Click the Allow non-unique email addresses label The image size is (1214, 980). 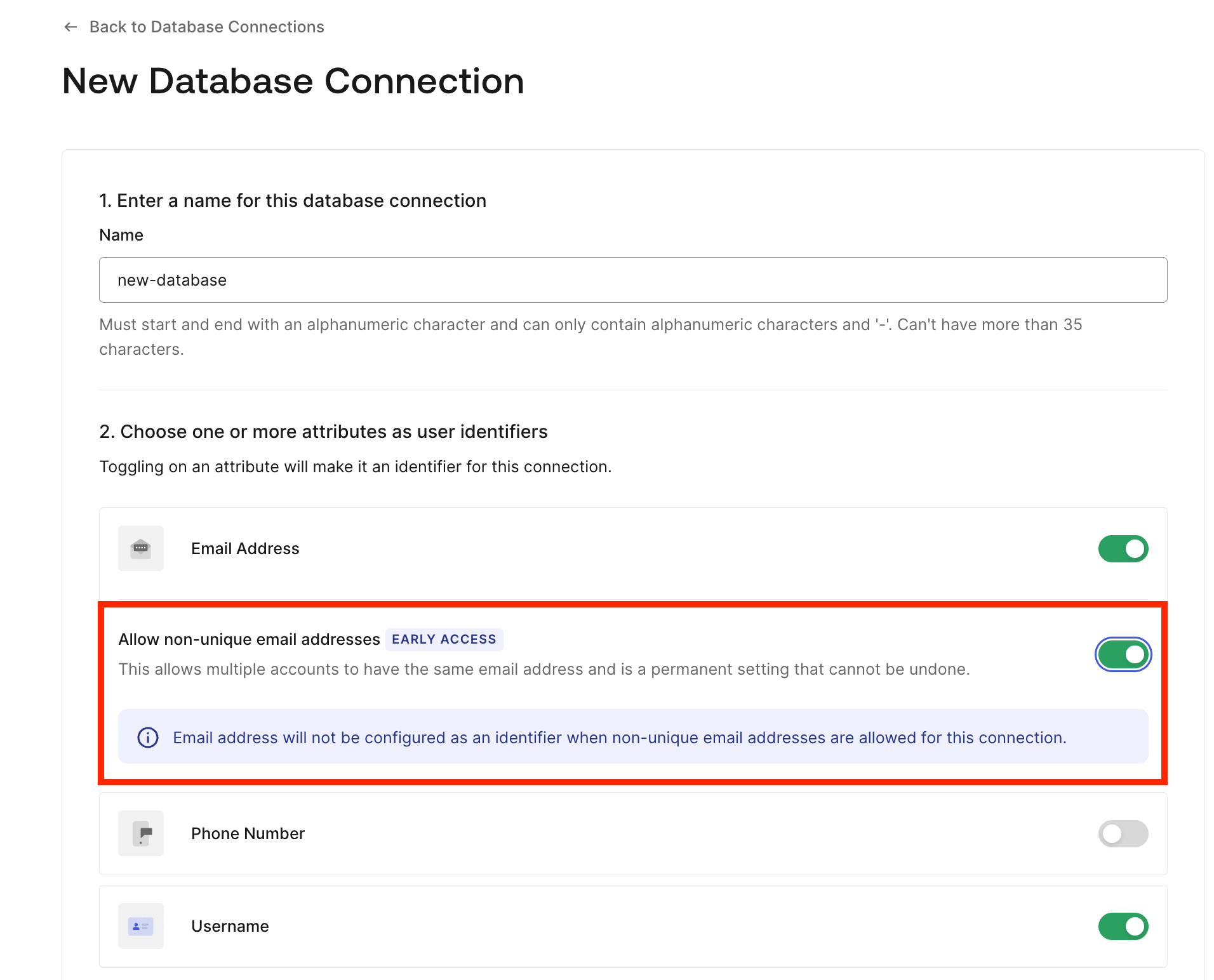coord(249,639)
